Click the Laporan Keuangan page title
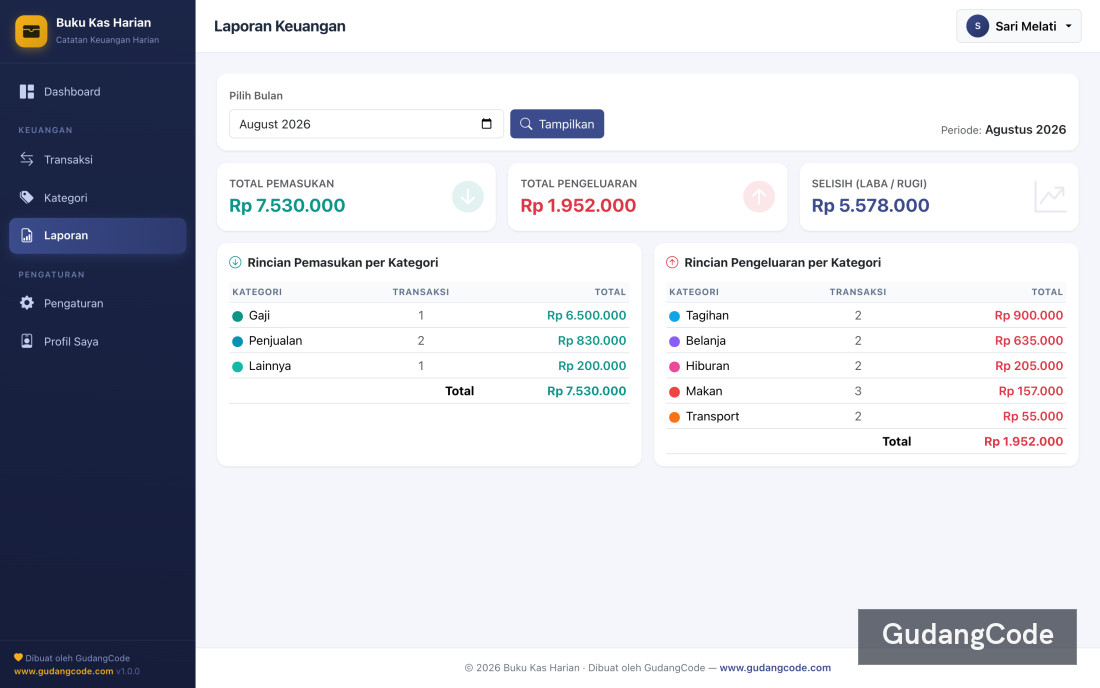 click(x=279, y=26)
